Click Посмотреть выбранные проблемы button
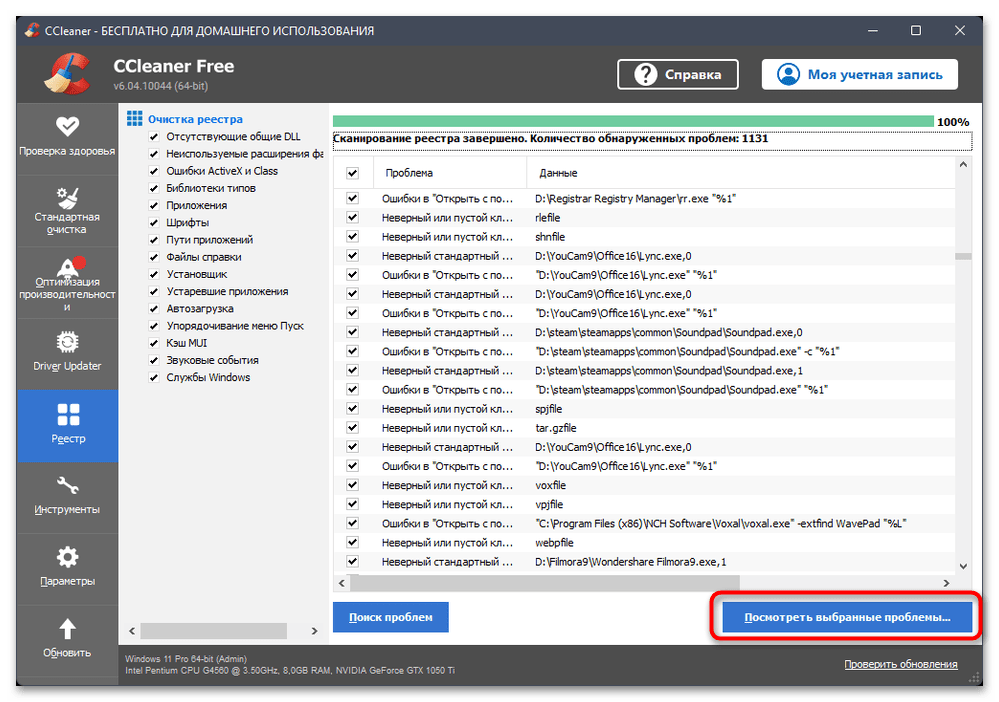 coord(847,617)
